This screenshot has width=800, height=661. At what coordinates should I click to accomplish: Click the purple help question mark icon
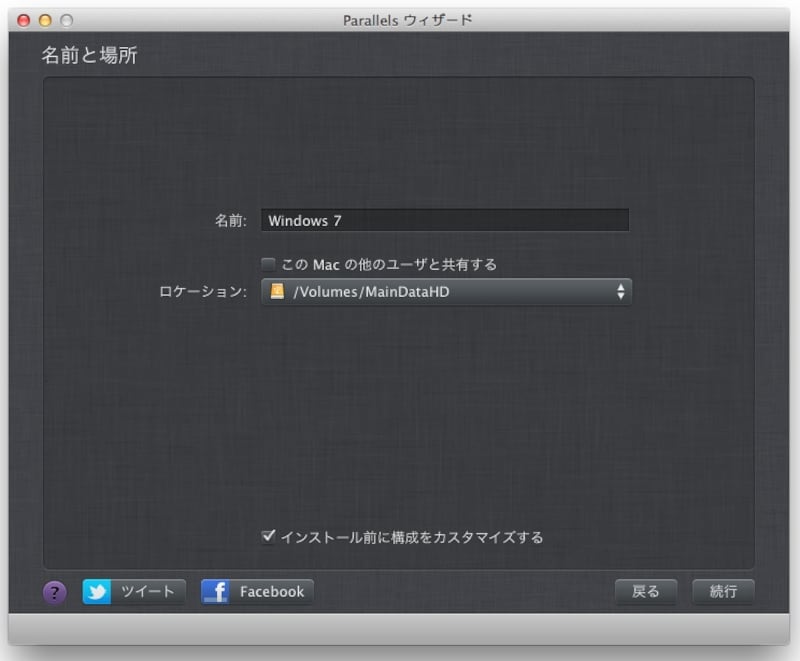coord(55,592)
